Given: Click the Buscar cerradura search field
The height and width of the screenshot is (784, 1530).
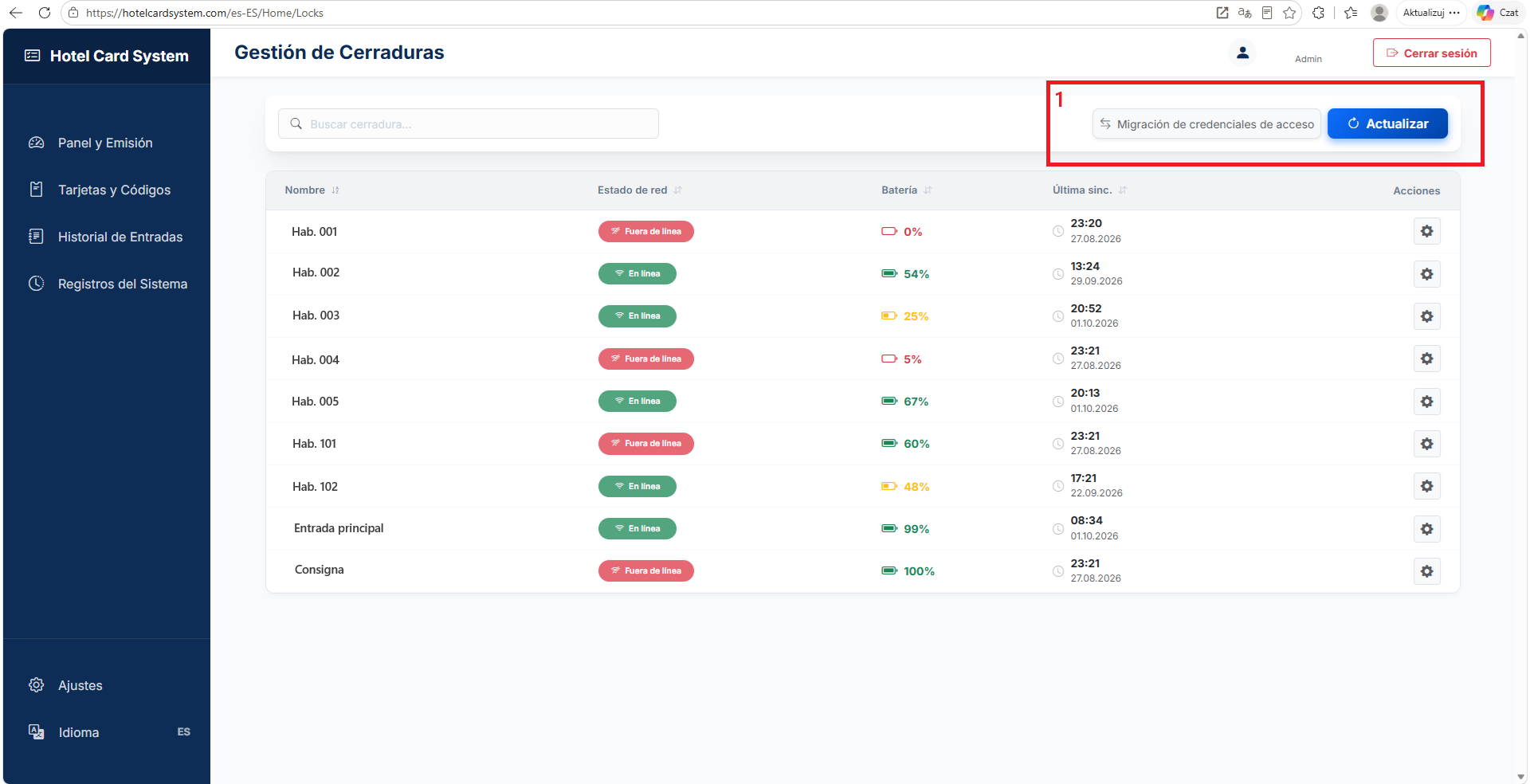Looking at the screenshot, I should [469, 123].
